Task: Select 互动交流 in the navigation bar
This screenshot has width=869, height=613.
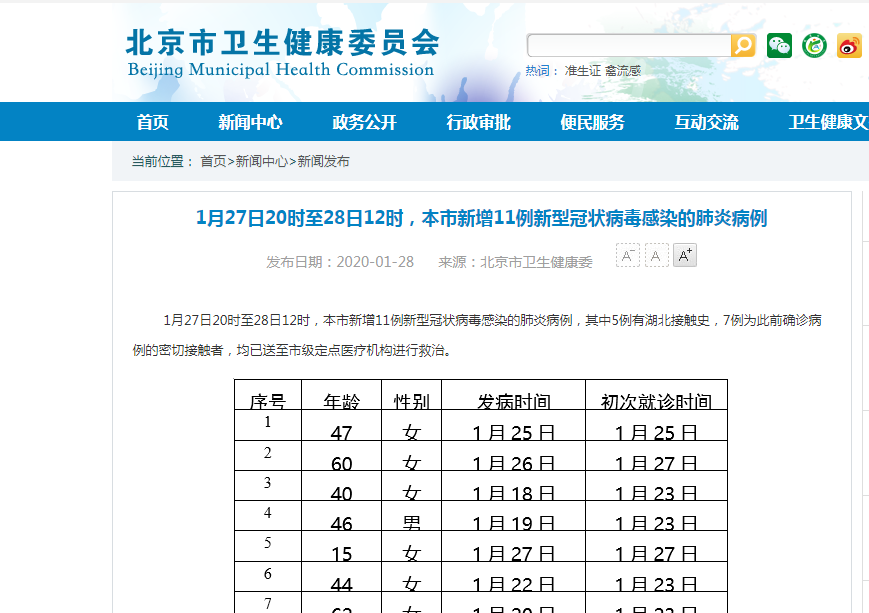Action: (706, 122)
